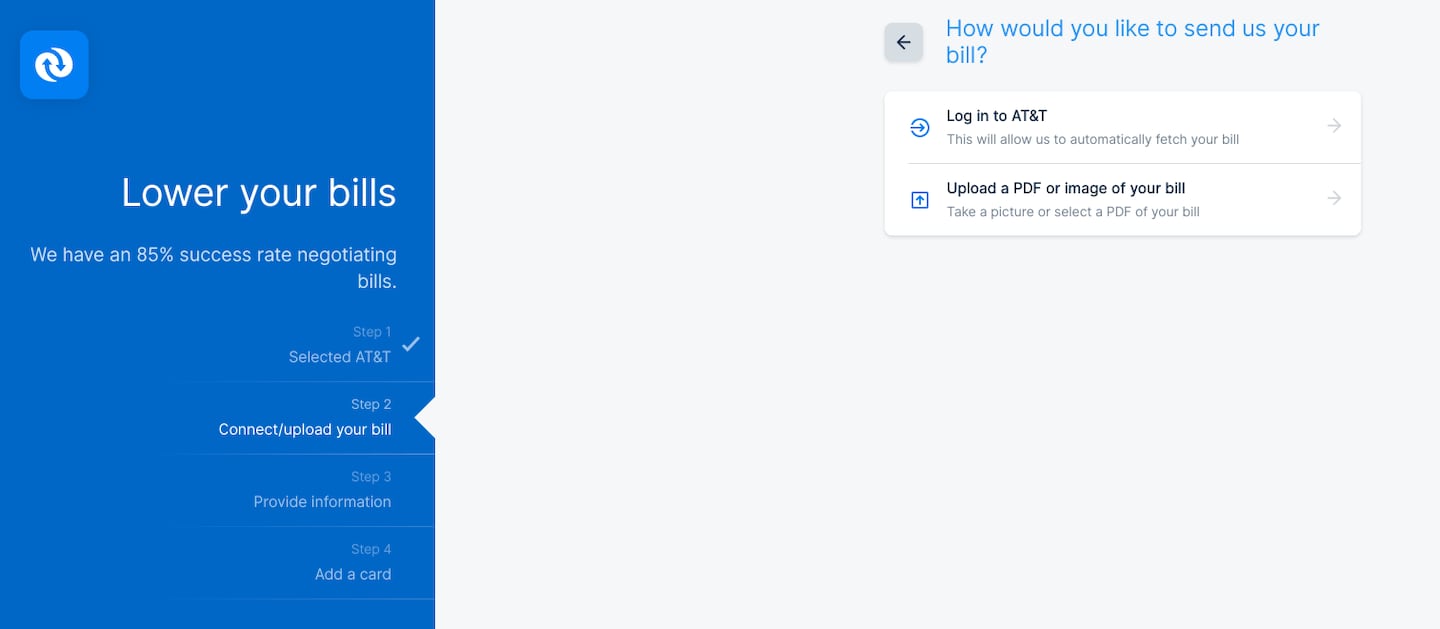Click the Lower your bills heading
The height and width of the screenshot is (629, 1440).
coord(258,193)
